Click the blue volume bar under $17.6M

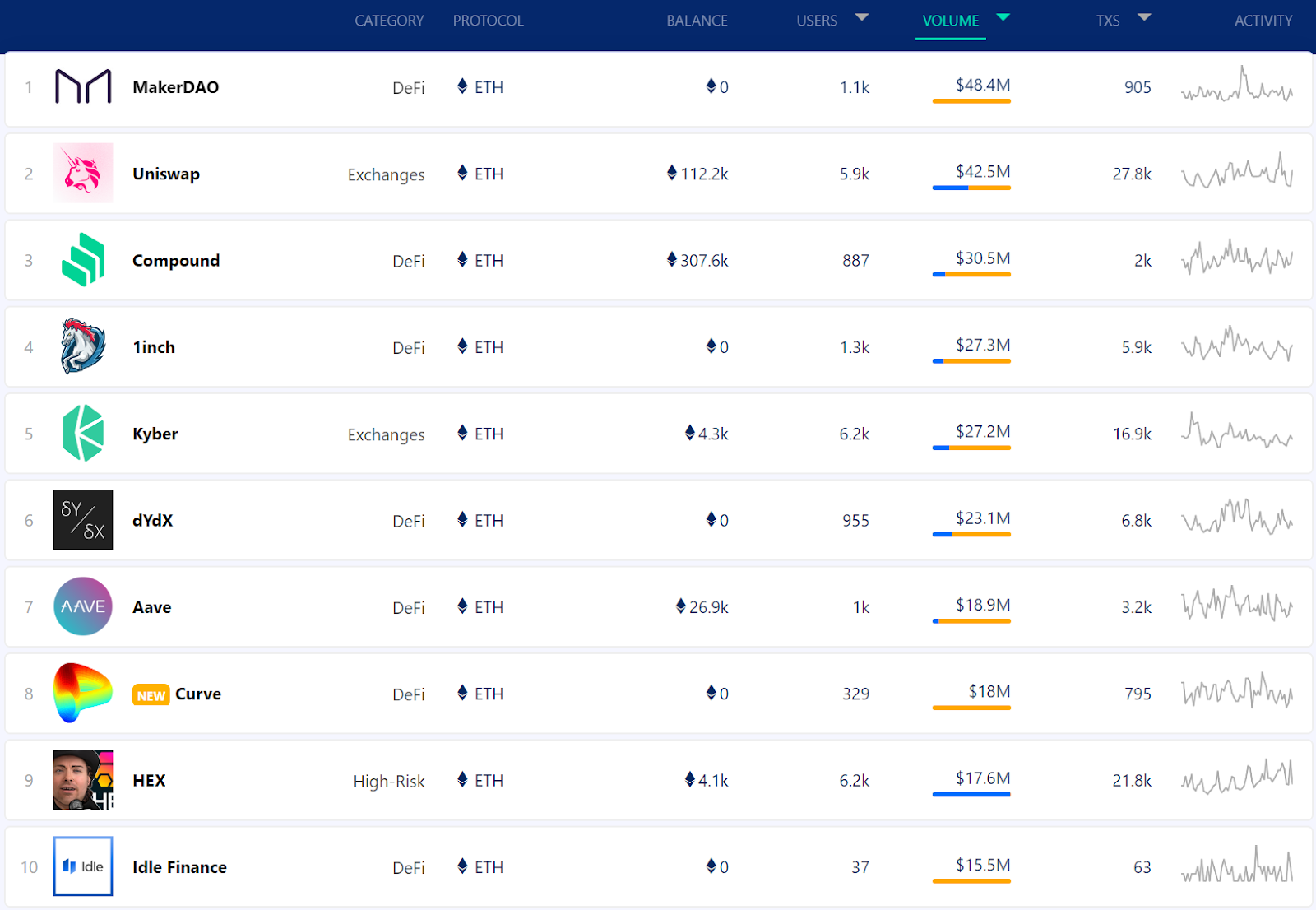[971, 794]
